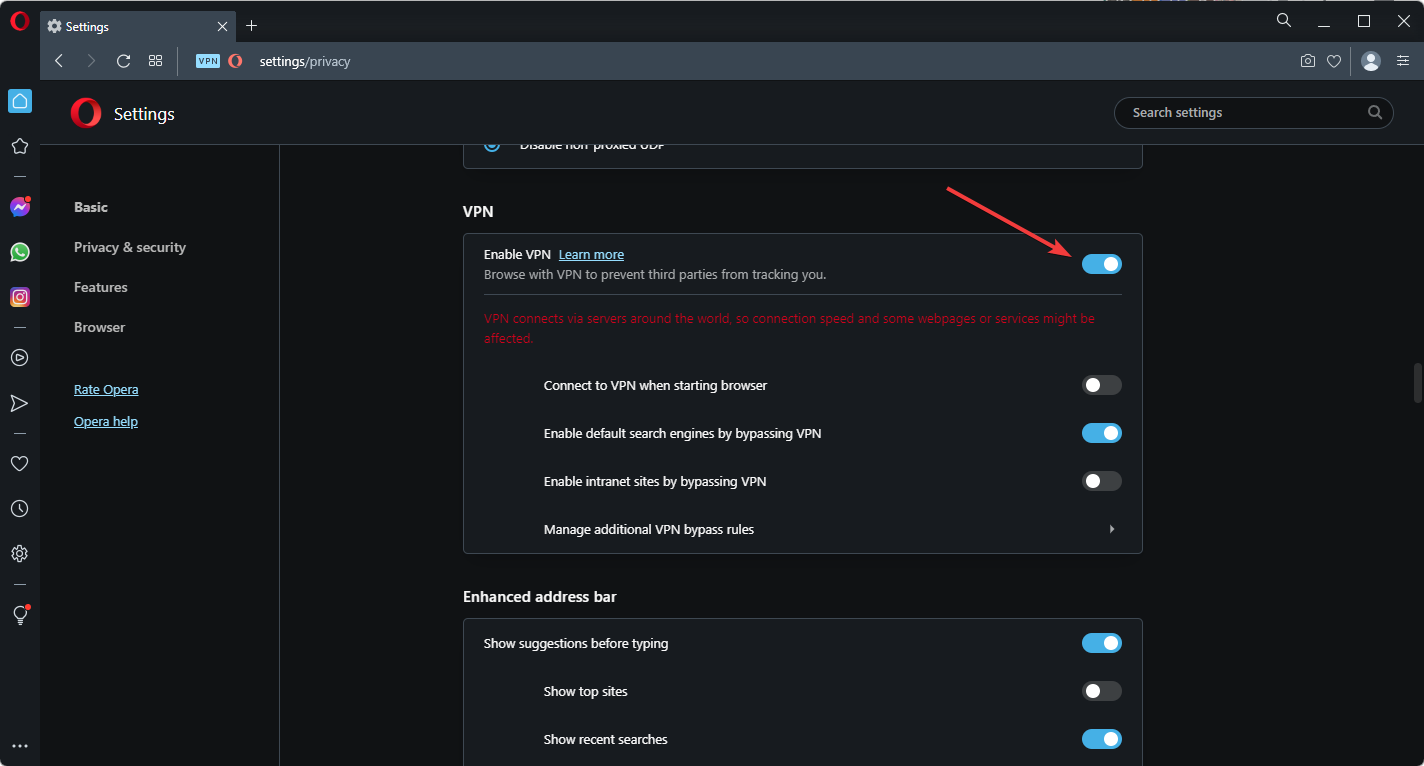Open Features settings section
Viewport: 1424px width, 766px height.
[x=101, y=287]
